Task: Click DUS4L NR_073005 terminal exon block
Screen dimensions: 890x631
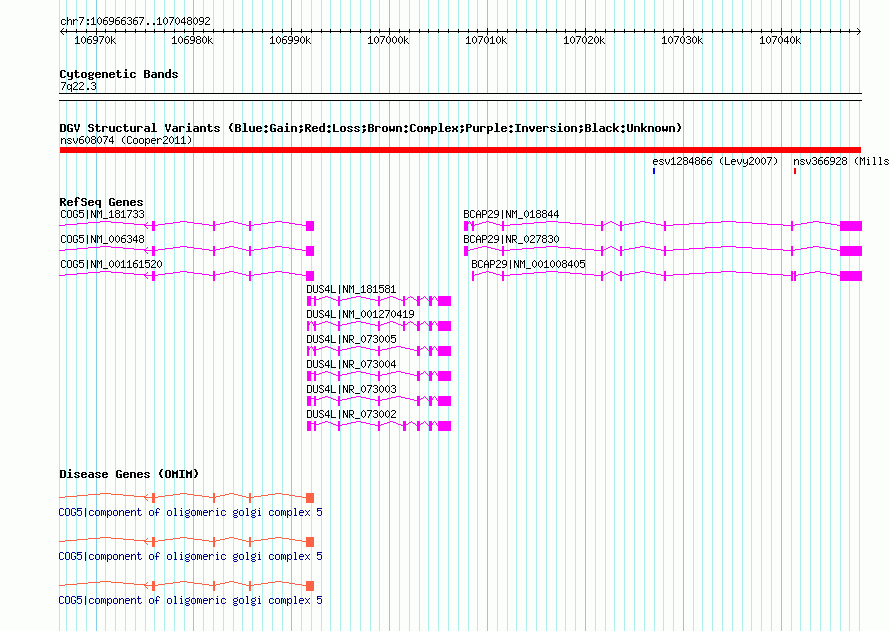Action: coord(444,351)
